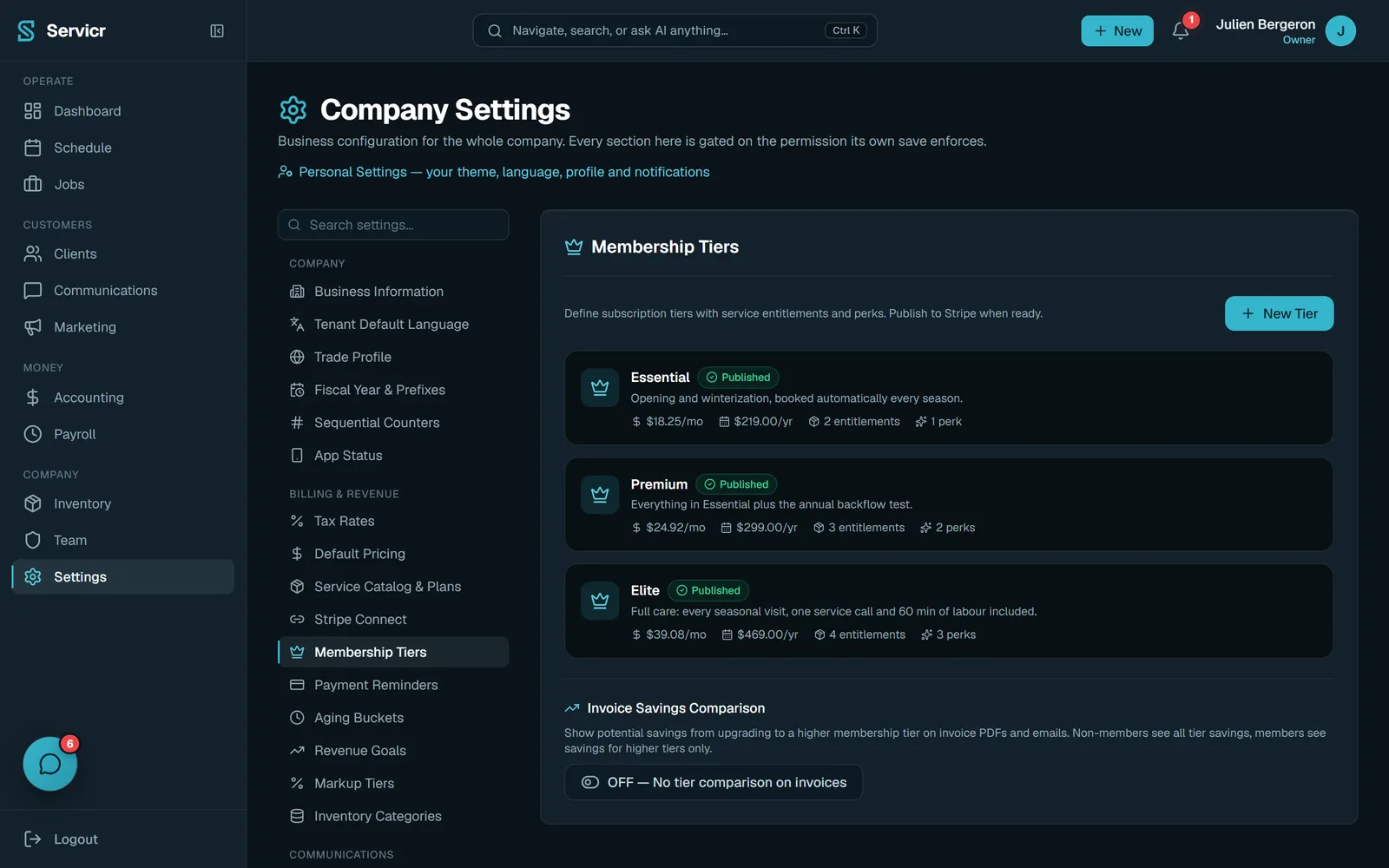Click the Julien Bergeron avatar
The image size is (1389, 868).
(1340, 31)
